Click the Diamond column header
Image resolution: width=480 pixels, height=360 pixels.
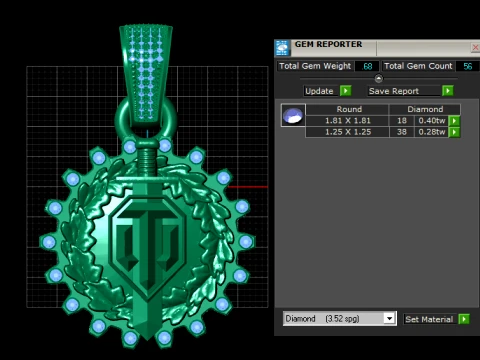[x=425, y=109]
